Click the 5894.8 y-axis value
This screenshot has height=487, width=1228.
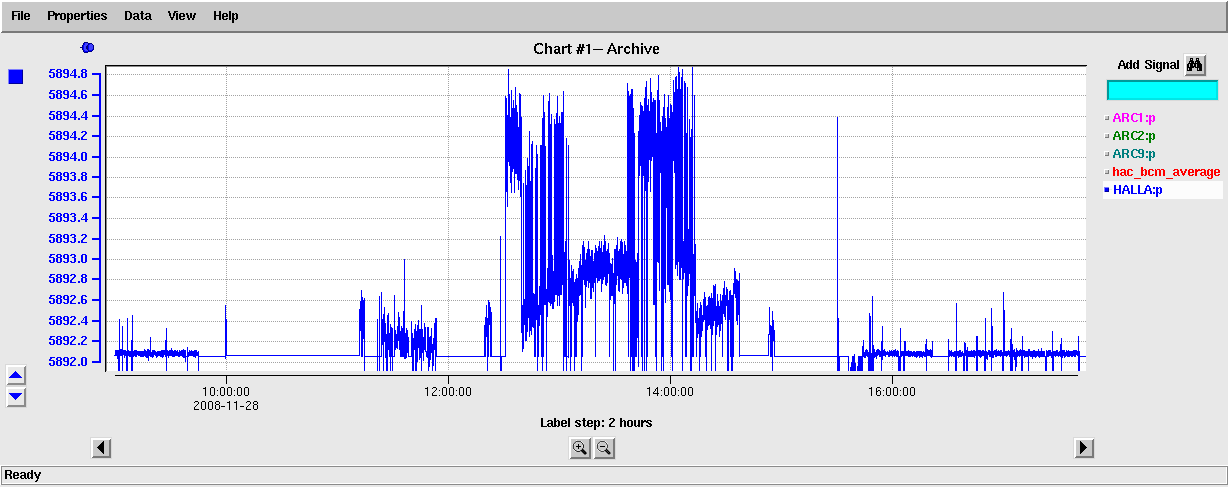pos(68,74)
